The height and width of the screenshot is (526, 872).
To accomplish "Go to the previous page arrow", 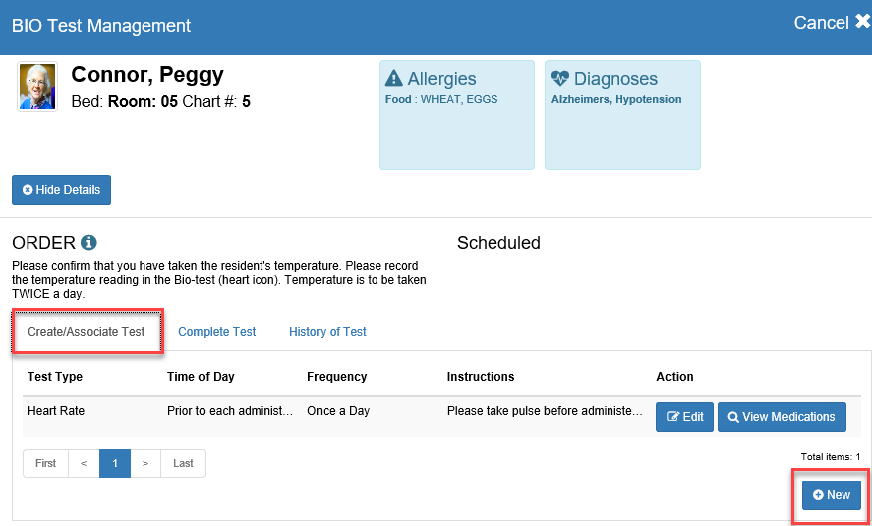I will coord(84,464).
